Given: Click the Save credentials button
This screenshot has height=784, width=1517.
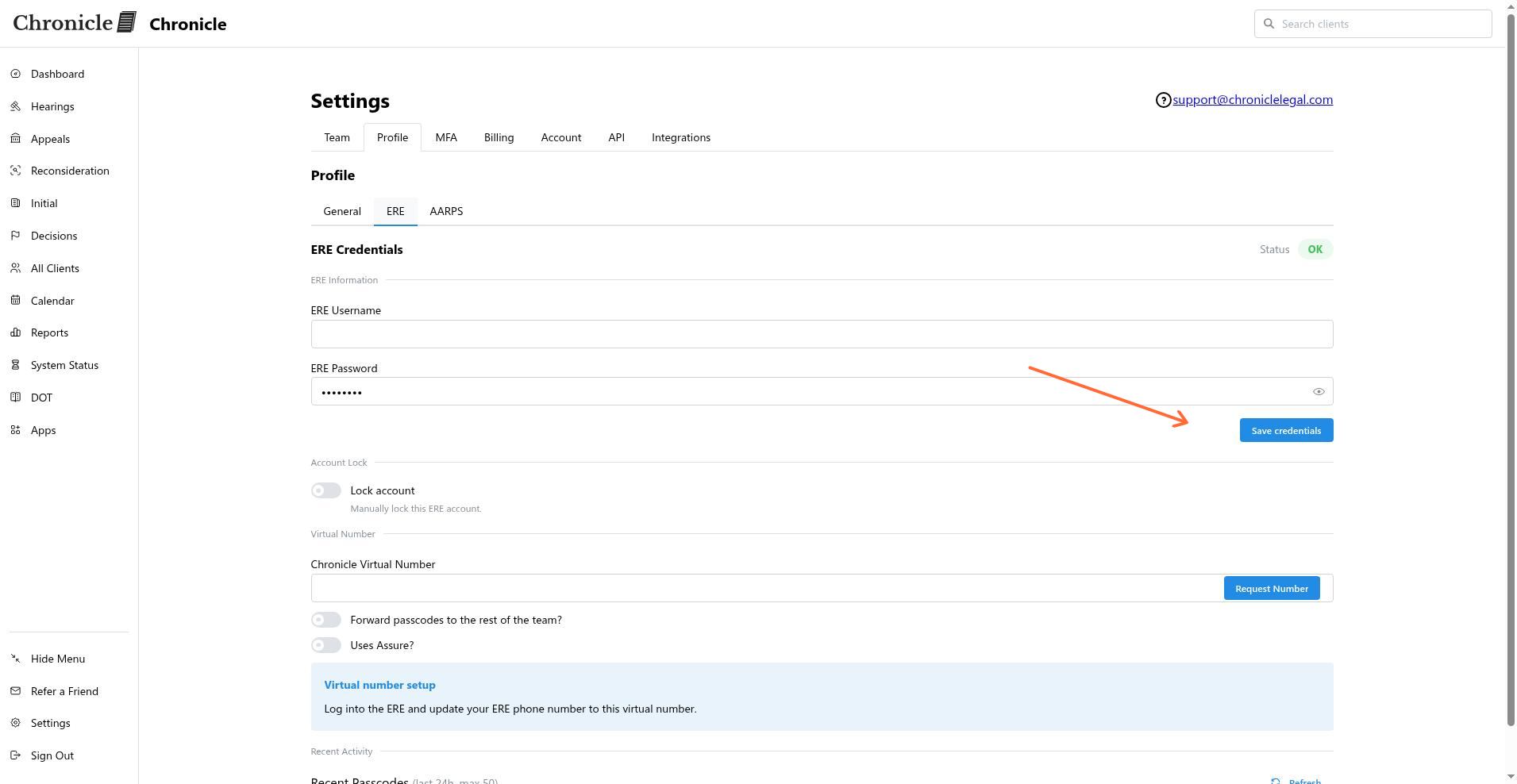Looking at the screenshot, I should tap(1286, 430).
